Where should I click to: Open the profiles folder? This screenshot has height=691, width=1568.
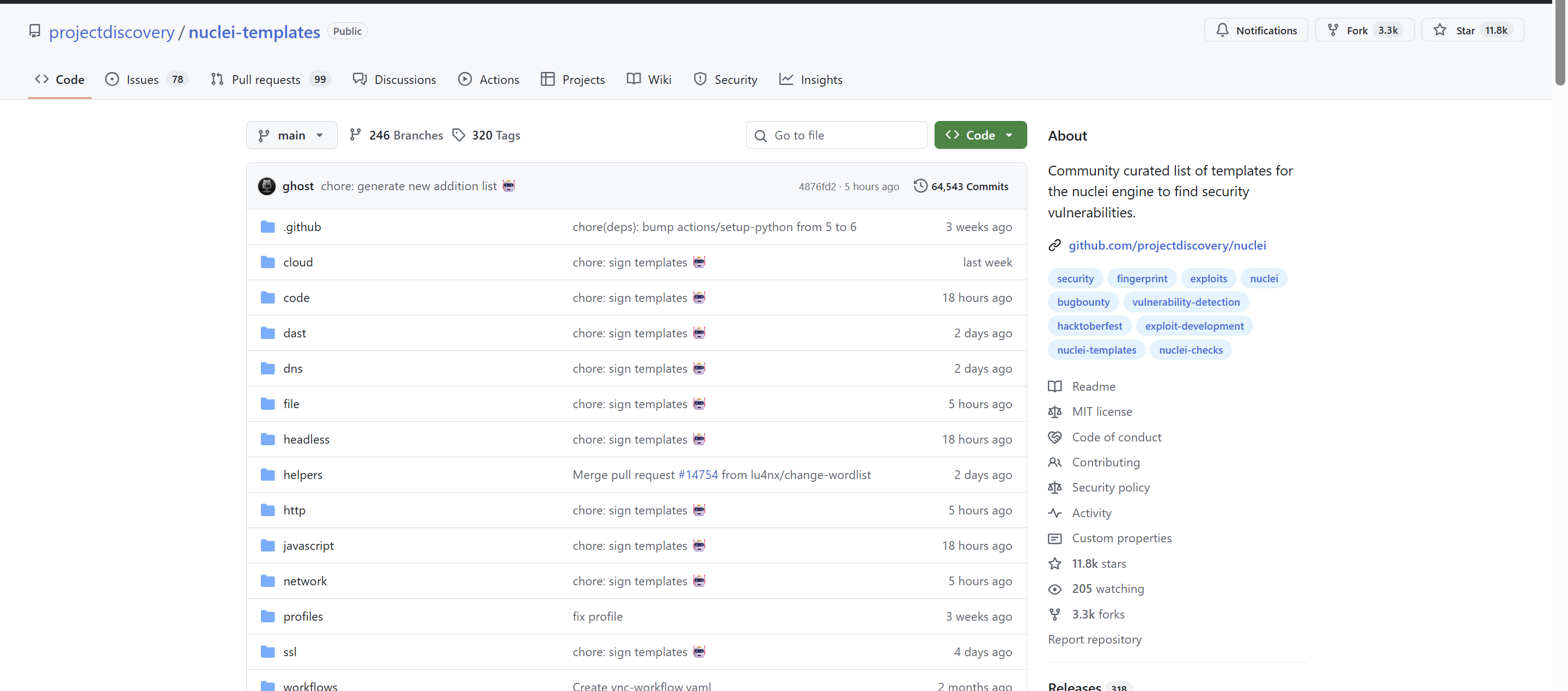(x=303, y=617)
